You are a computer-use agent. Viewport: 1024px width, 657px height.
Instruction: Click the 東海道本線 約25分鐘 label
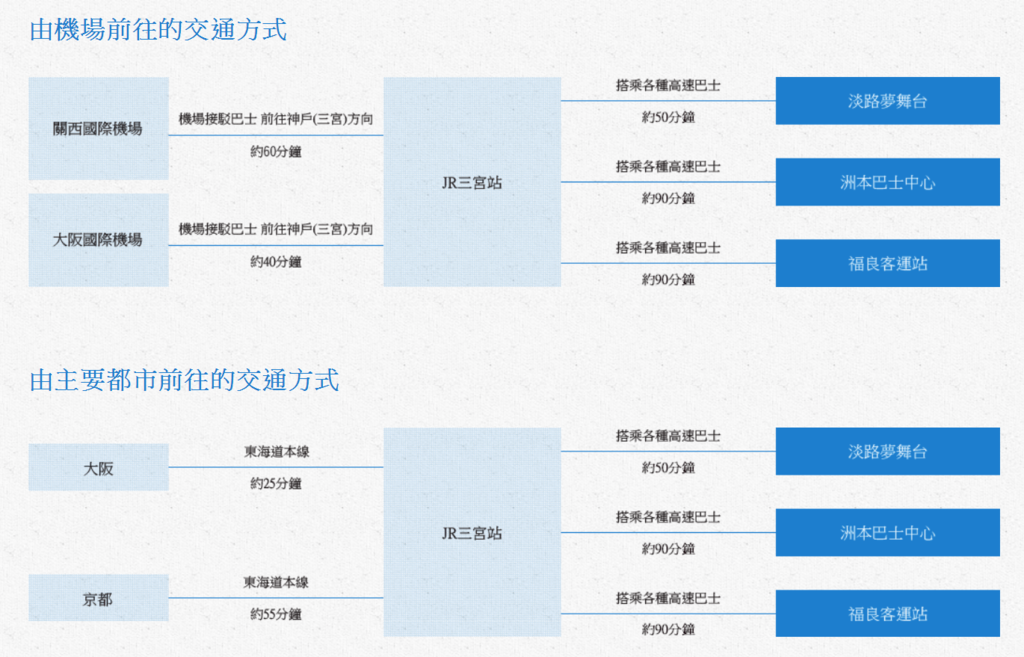click(276, 468)
